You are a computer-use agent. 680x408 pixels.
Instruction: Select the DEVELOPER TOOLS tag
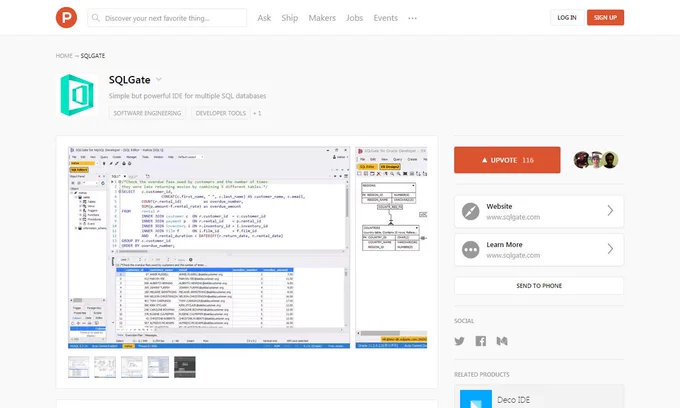[221, 113]
